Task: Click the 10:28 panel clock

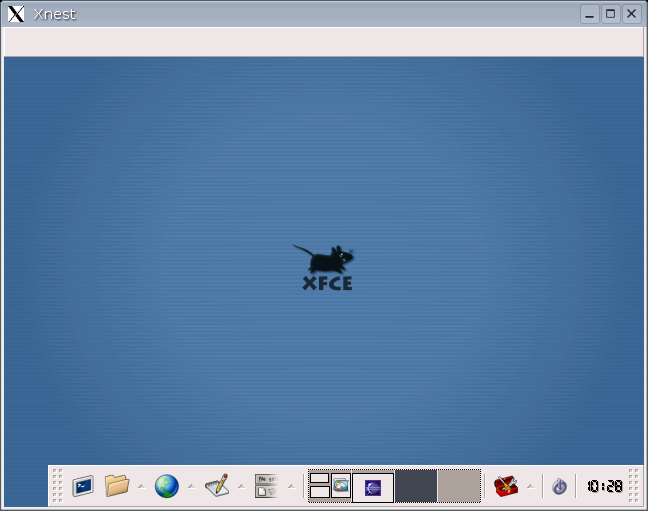Action: [x=605, y=486]
